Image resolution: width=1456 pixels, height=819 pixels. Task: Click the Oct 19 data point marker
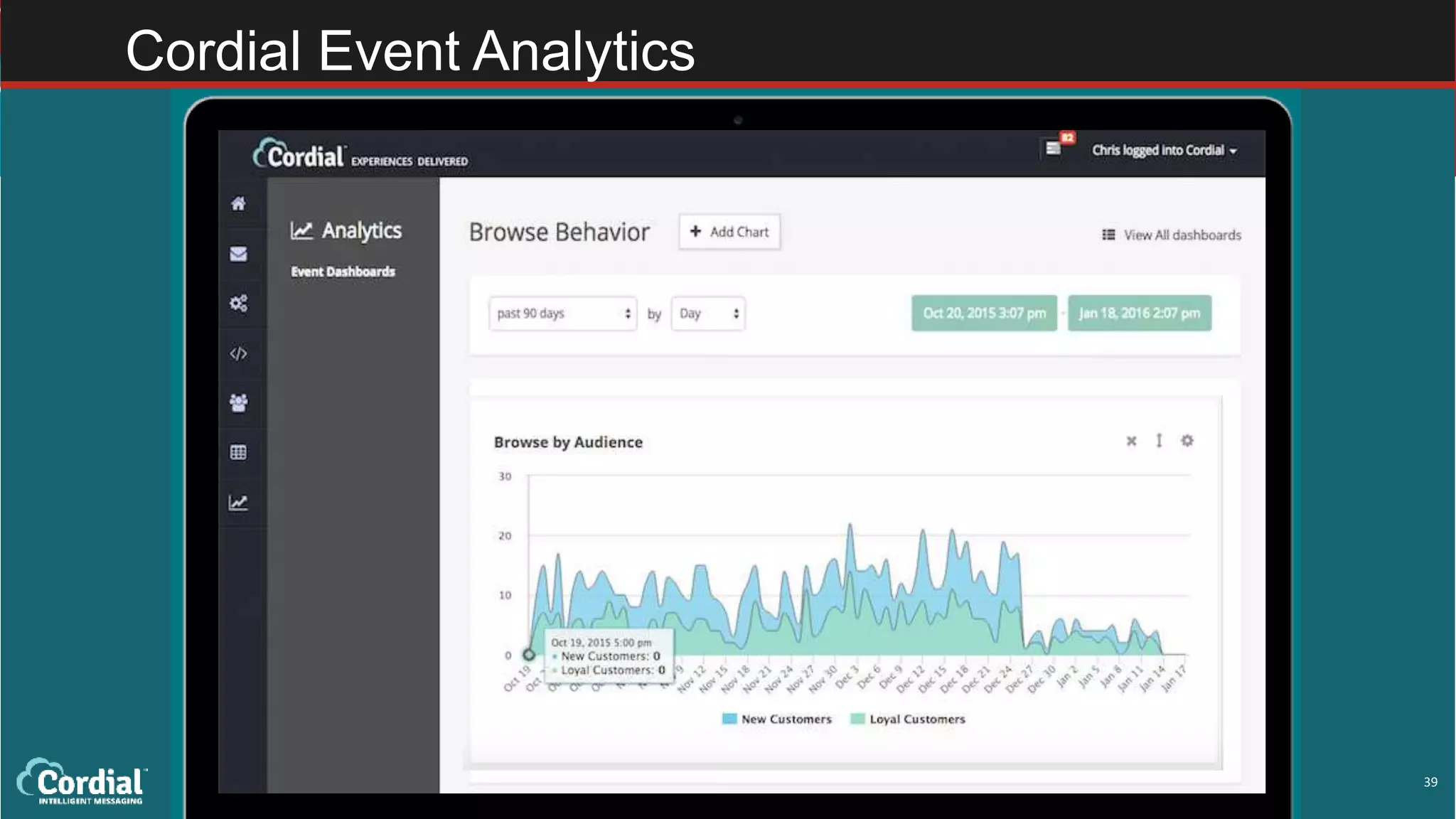(x=529, y=655)
